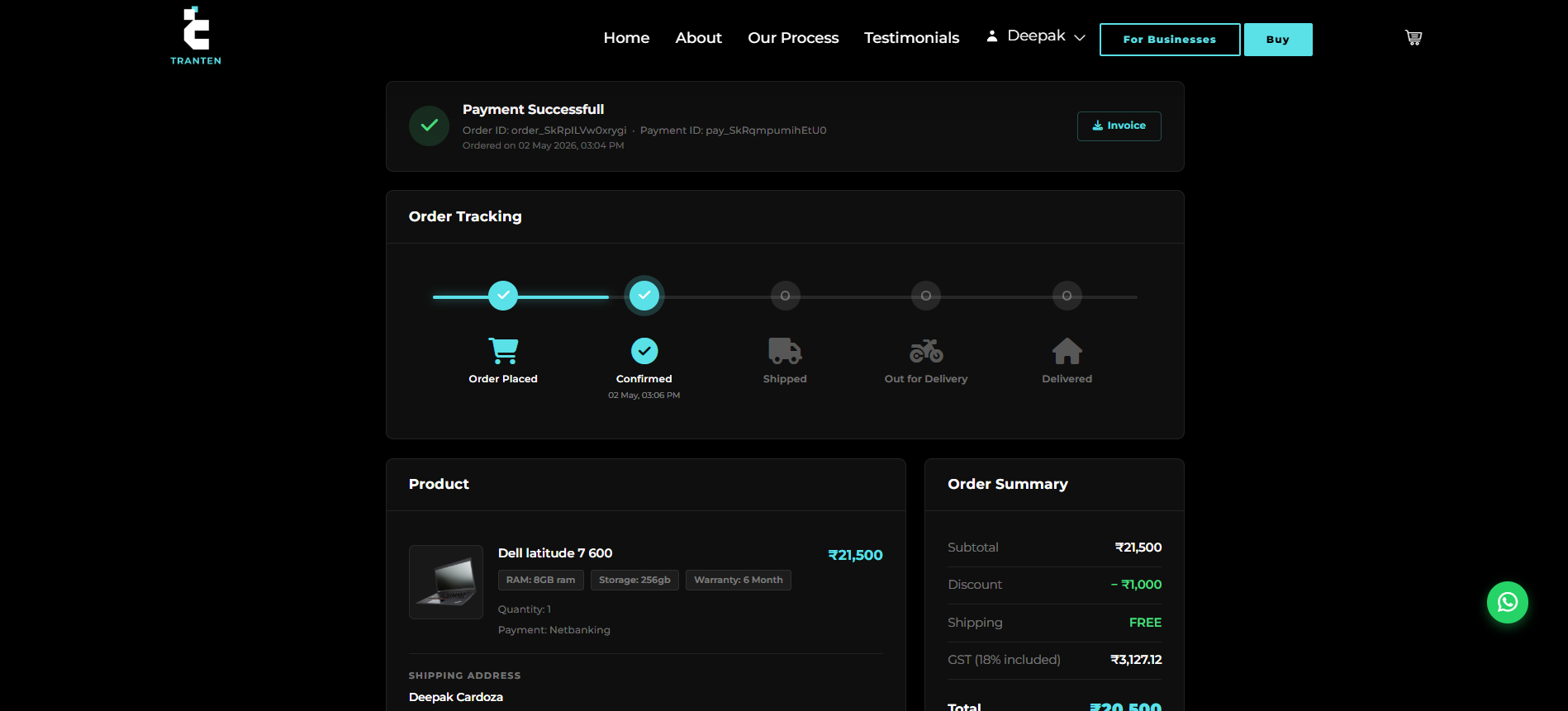Click the user profile icon beside Deepak
The height and width of the screenshot is (711, 1568).
(x=992, y=36)
